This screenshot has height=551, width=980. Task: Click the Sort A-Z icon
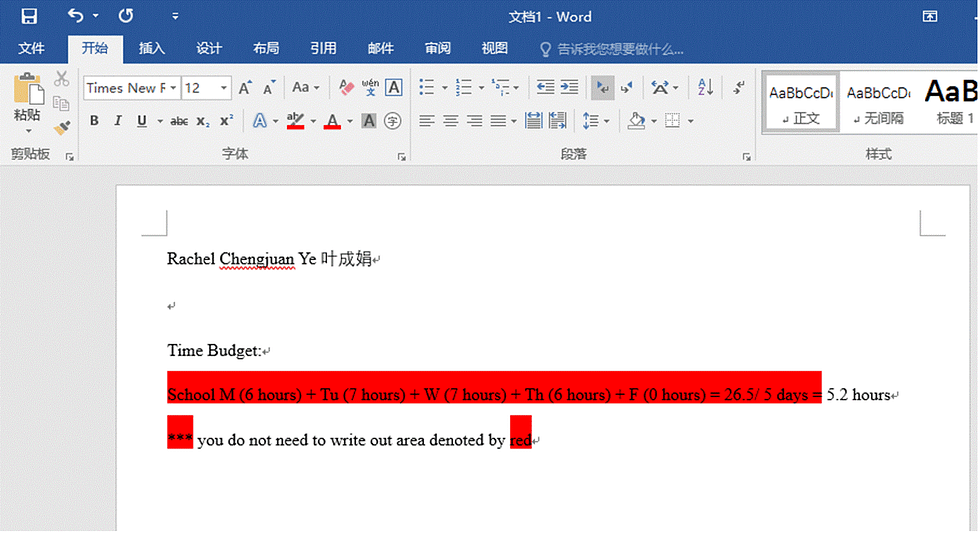[x=705, y=88]
